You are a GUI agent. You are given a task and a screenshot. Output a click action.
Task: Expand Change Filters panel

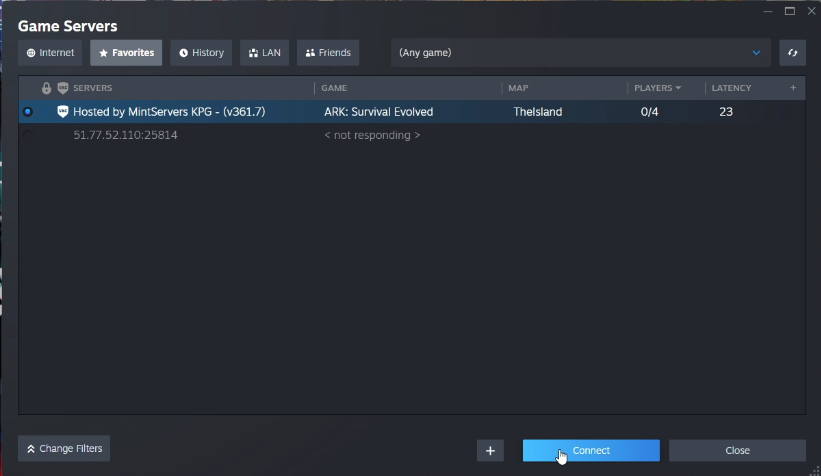click(64, 449)
